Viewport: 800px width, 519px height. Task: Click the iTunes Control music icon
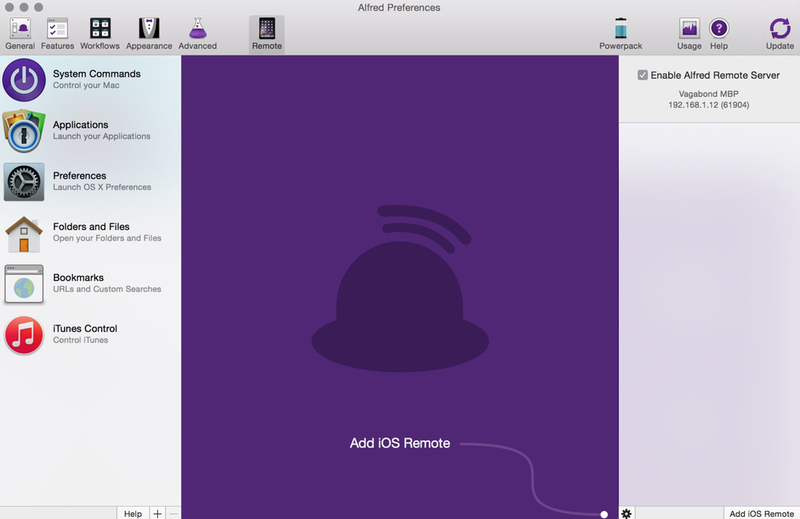pyautogui.click(x=24, y=335)
